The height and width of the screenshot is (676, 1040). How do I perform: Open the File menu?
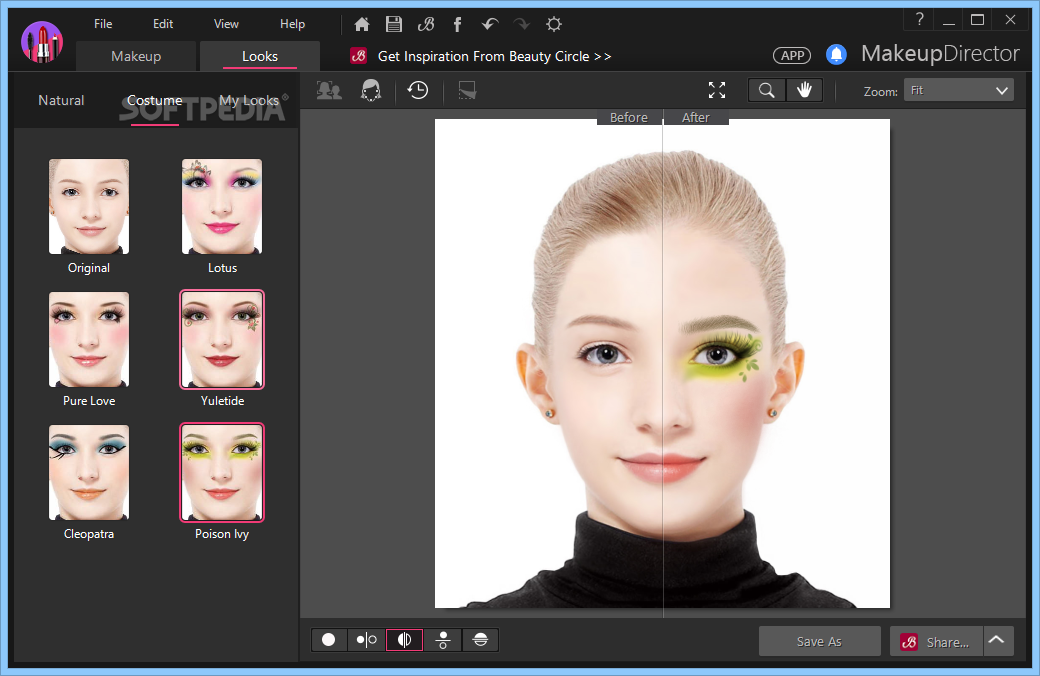click(103, 24)
